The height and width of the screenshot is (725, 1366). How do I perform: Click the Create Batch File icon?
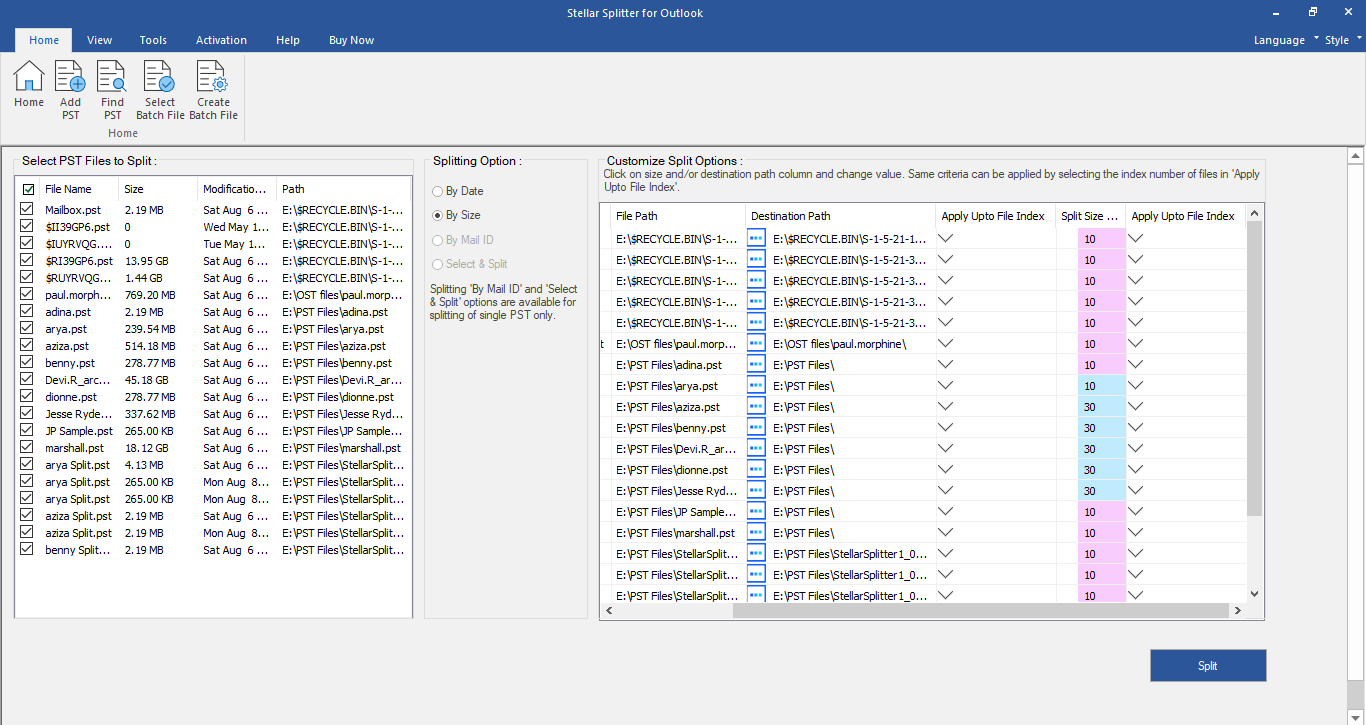213,90
